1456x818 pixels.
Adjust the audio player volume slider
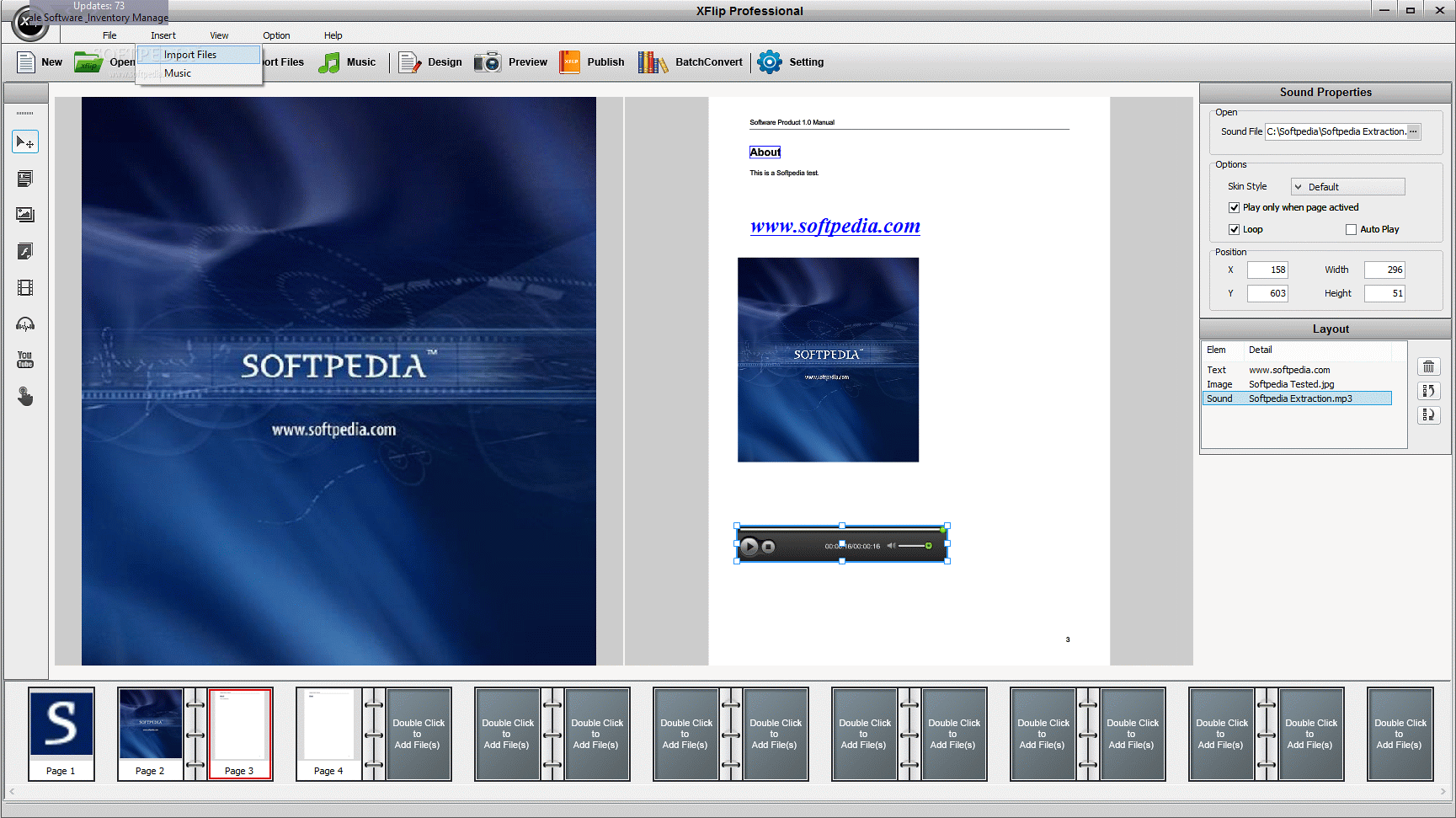915,546
